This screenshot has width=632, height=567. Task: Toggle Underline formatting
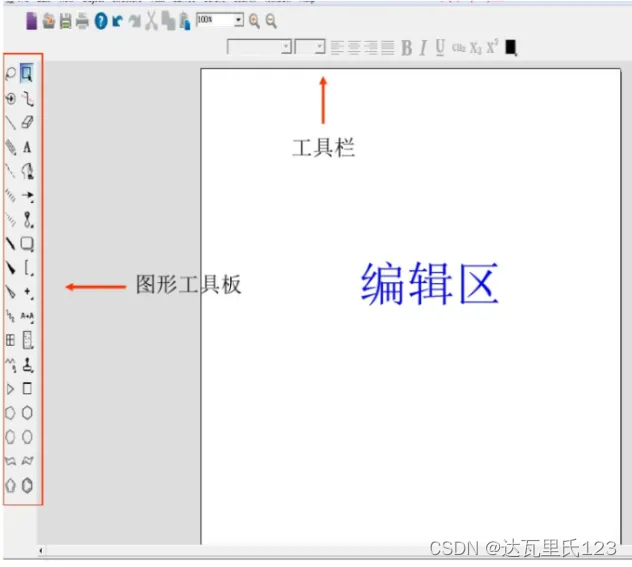(440, 48)
